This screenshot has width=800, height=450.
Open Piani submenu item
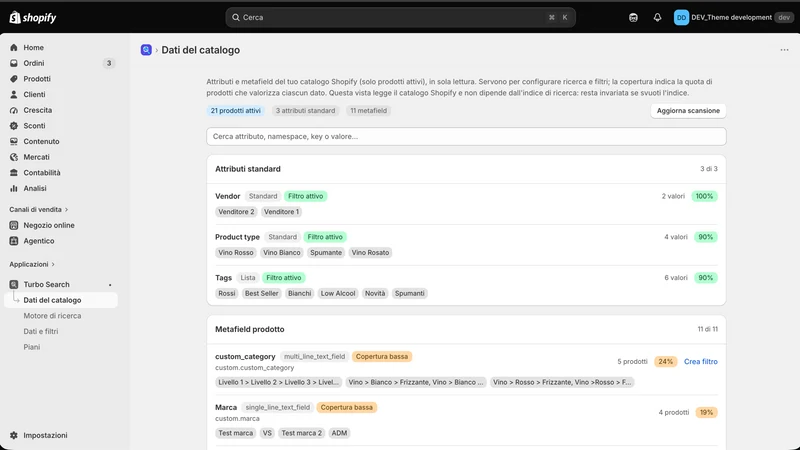pyautogui.click(x=32, y=347)
